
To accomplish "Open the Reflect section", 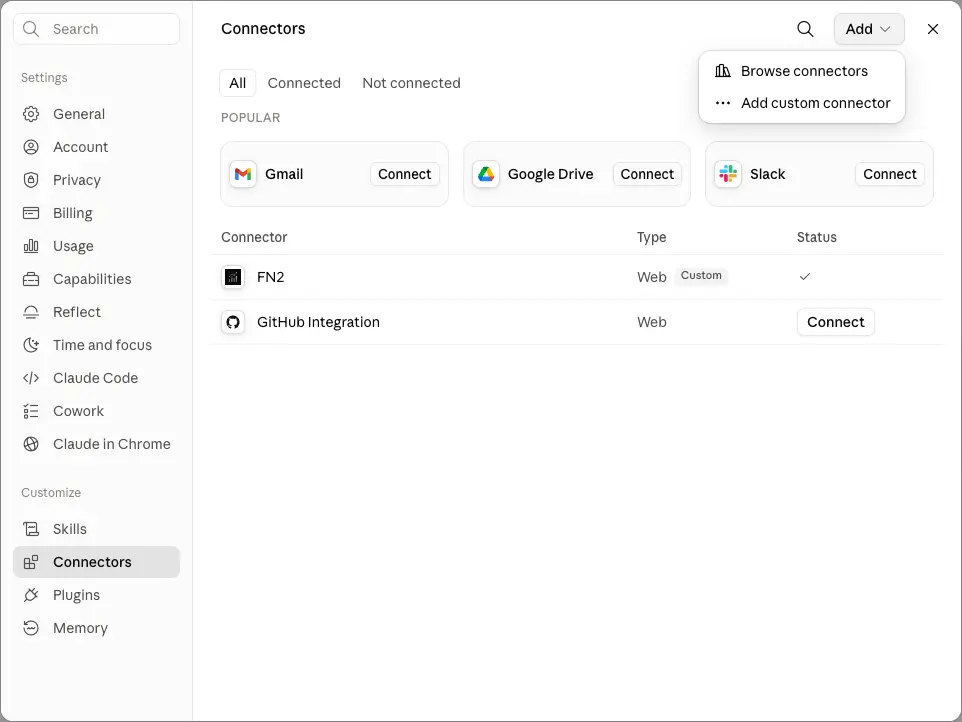I will [x=96, y=312].
